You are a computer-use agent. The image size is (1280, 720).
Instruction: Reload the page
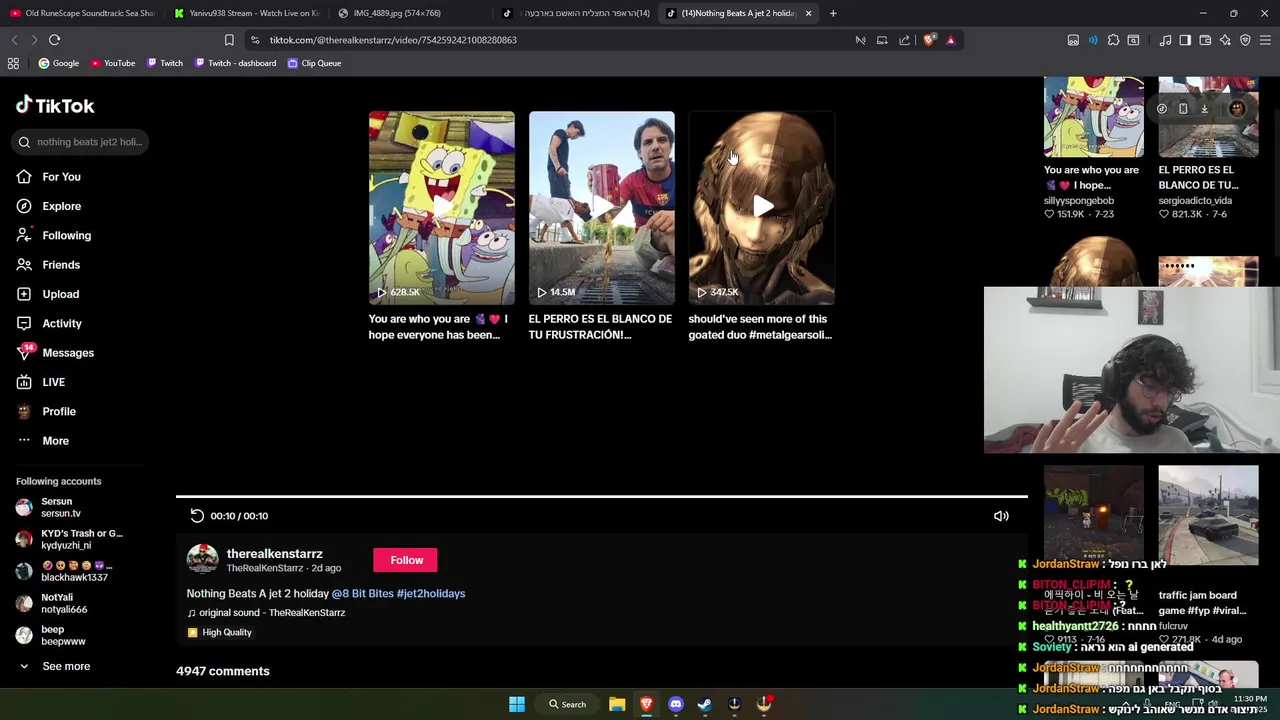coord(54,40)
